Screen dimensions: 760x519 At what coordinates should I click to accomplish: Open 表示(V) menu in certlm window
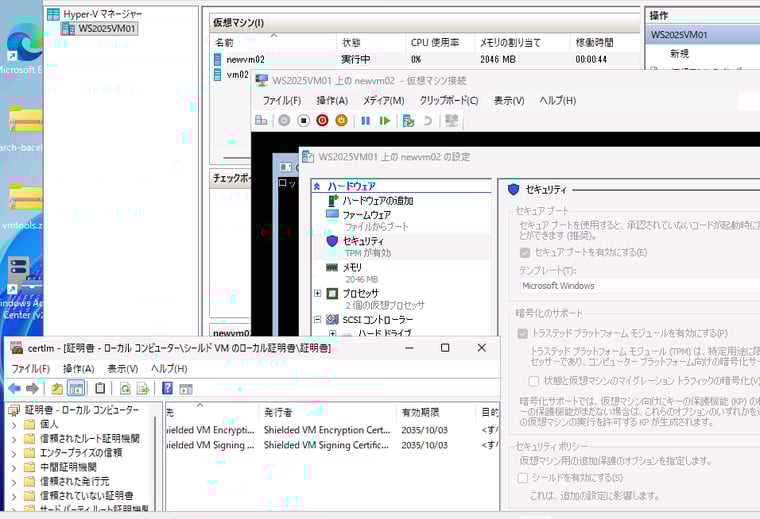point(123,369)
